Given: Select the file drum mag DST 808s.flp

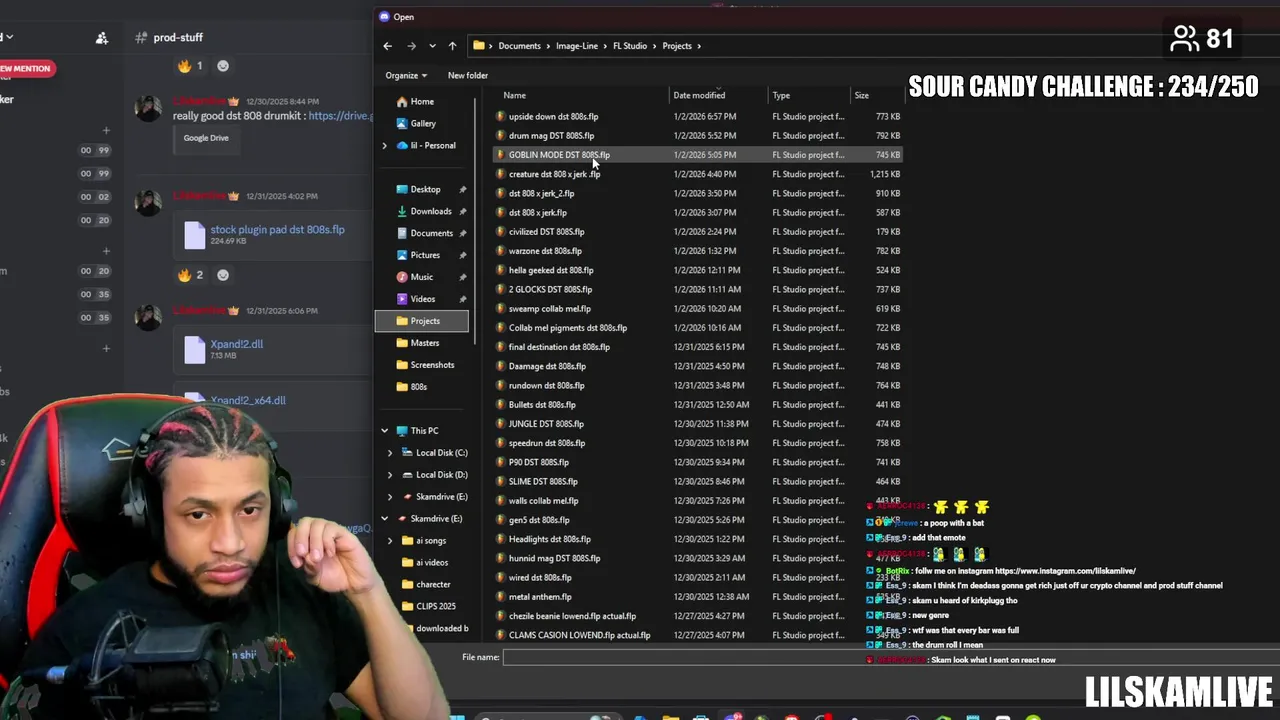Looking at the screenshot, I should [x=551, y=136].
